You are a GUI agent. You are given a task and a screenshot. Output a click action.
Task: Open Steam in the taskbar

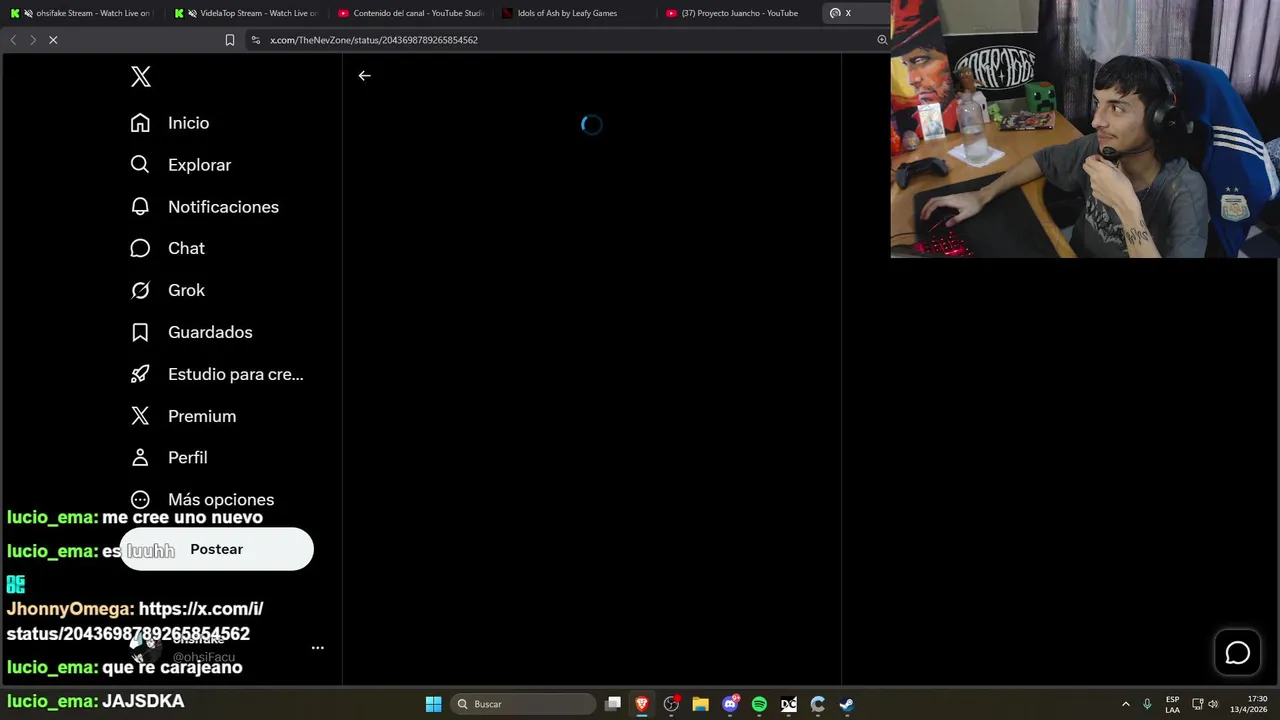pyautogui.click(x=846, y=704)
